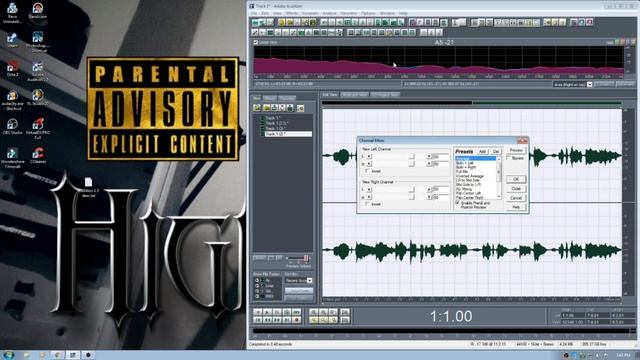
Task: Click the Fast Forward transport button
Action: click(x=277, y=320)
